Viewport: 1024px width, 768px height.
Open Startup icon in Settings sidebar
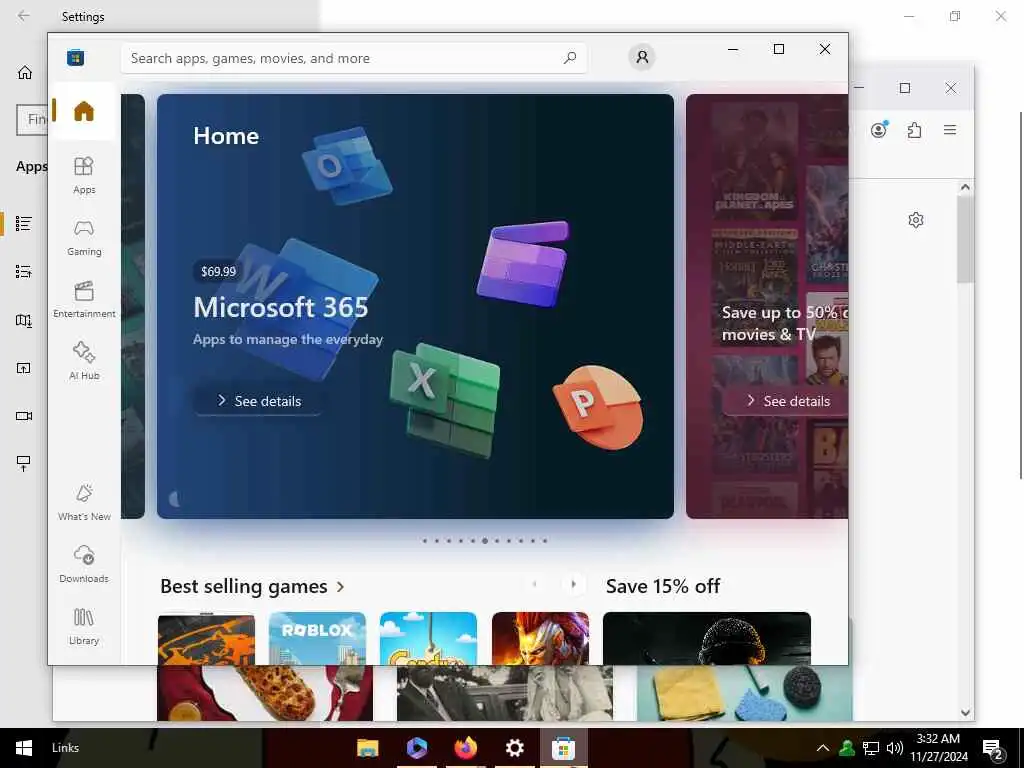click(24, 464)
